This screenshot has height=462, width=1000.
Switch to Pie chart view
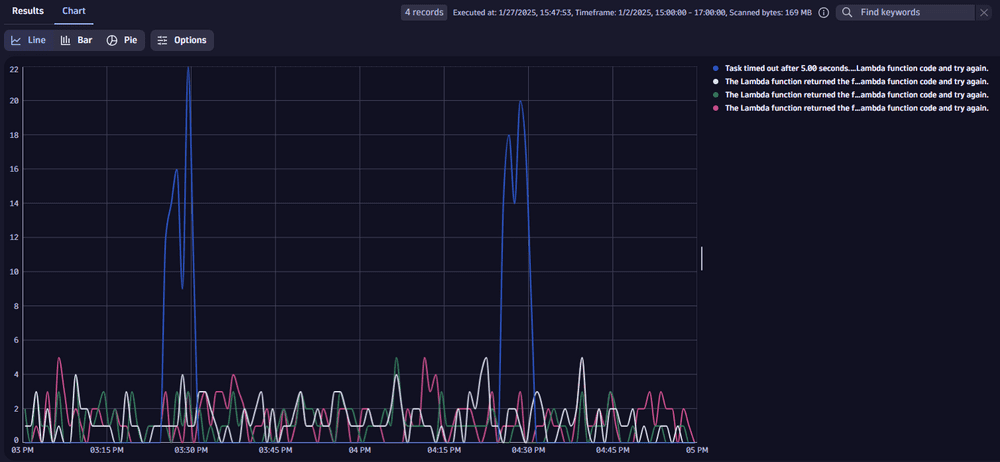(x=122, y=40)
